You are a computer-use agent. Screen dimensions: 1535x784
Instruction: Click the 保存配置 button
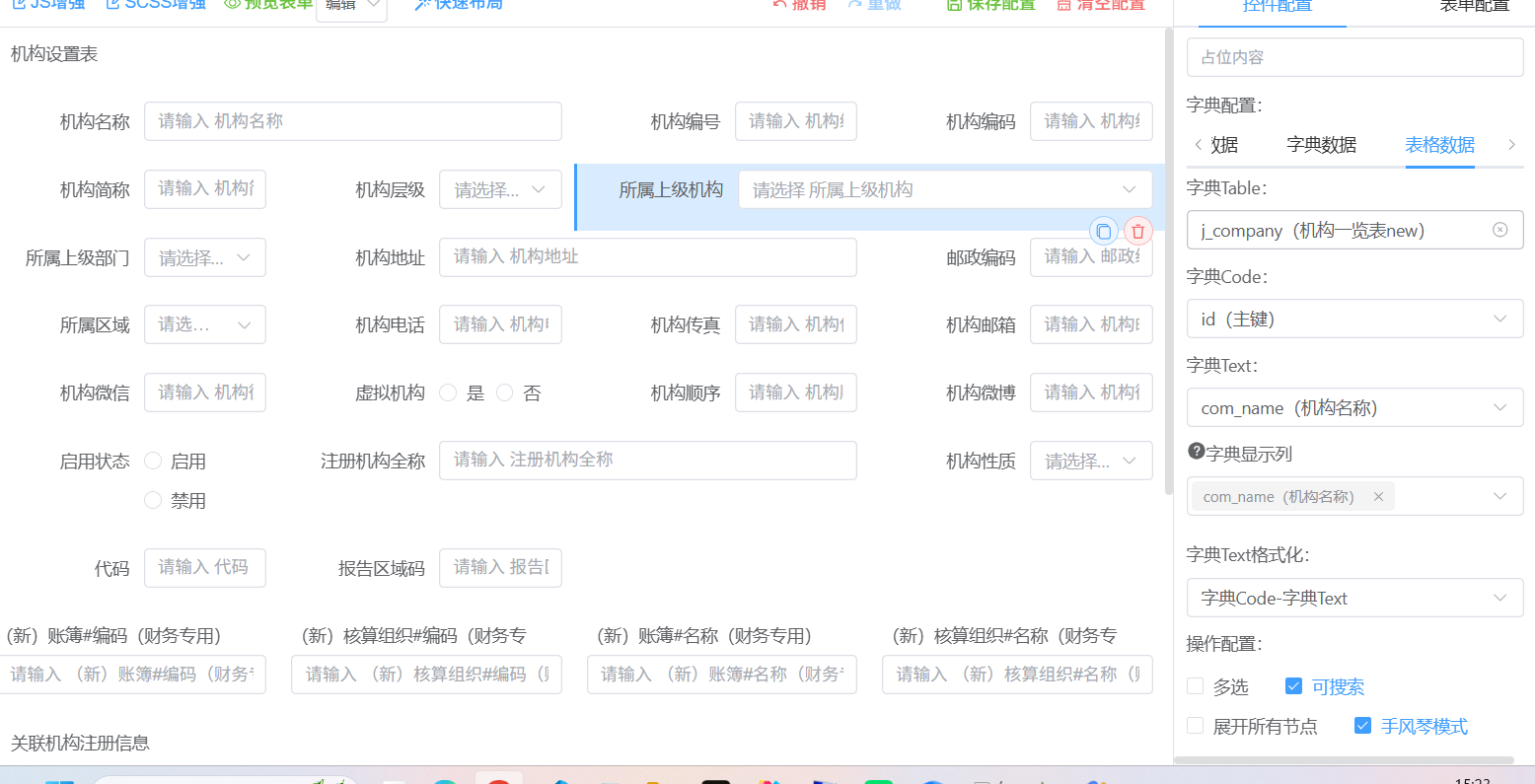(x=990, y=5)
